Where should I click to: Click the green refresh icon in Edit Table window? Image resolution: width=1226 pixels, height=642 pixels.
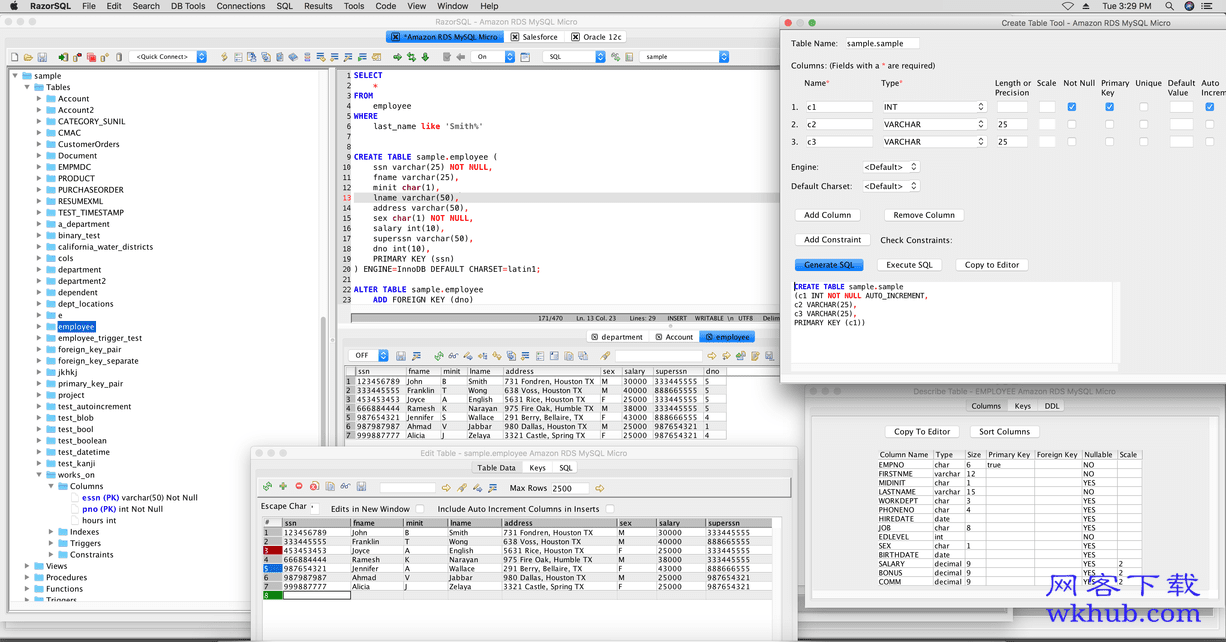point(267,487)
